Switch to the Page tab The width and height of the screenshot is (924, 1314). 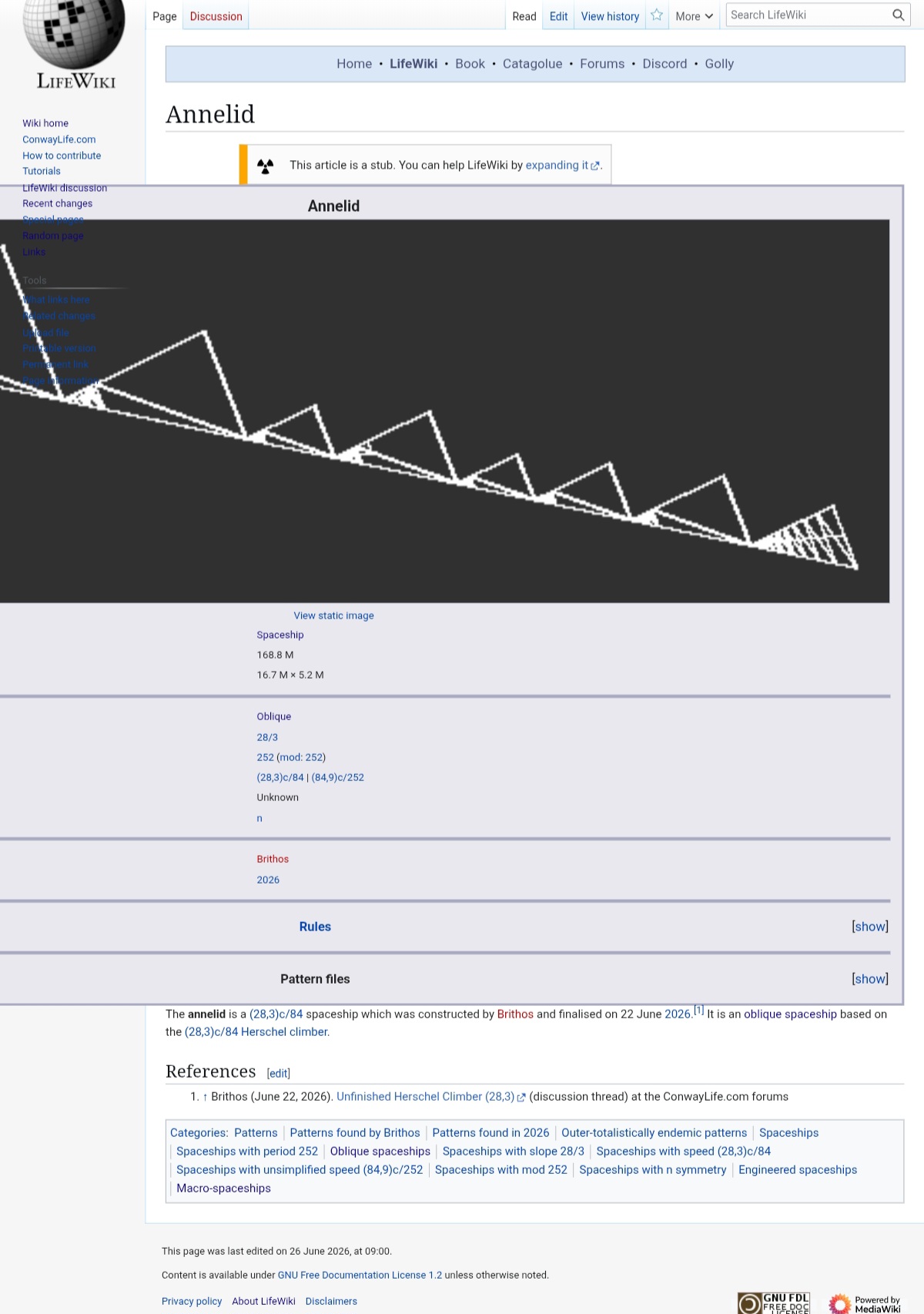165,16
